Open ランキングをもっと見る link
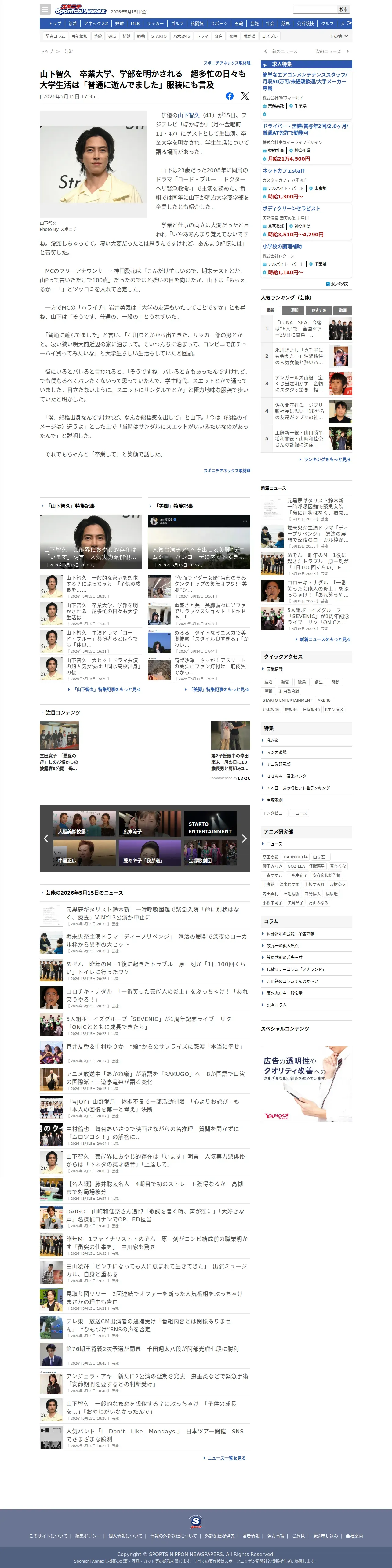The image size is (392, 1568). [326, 460]
